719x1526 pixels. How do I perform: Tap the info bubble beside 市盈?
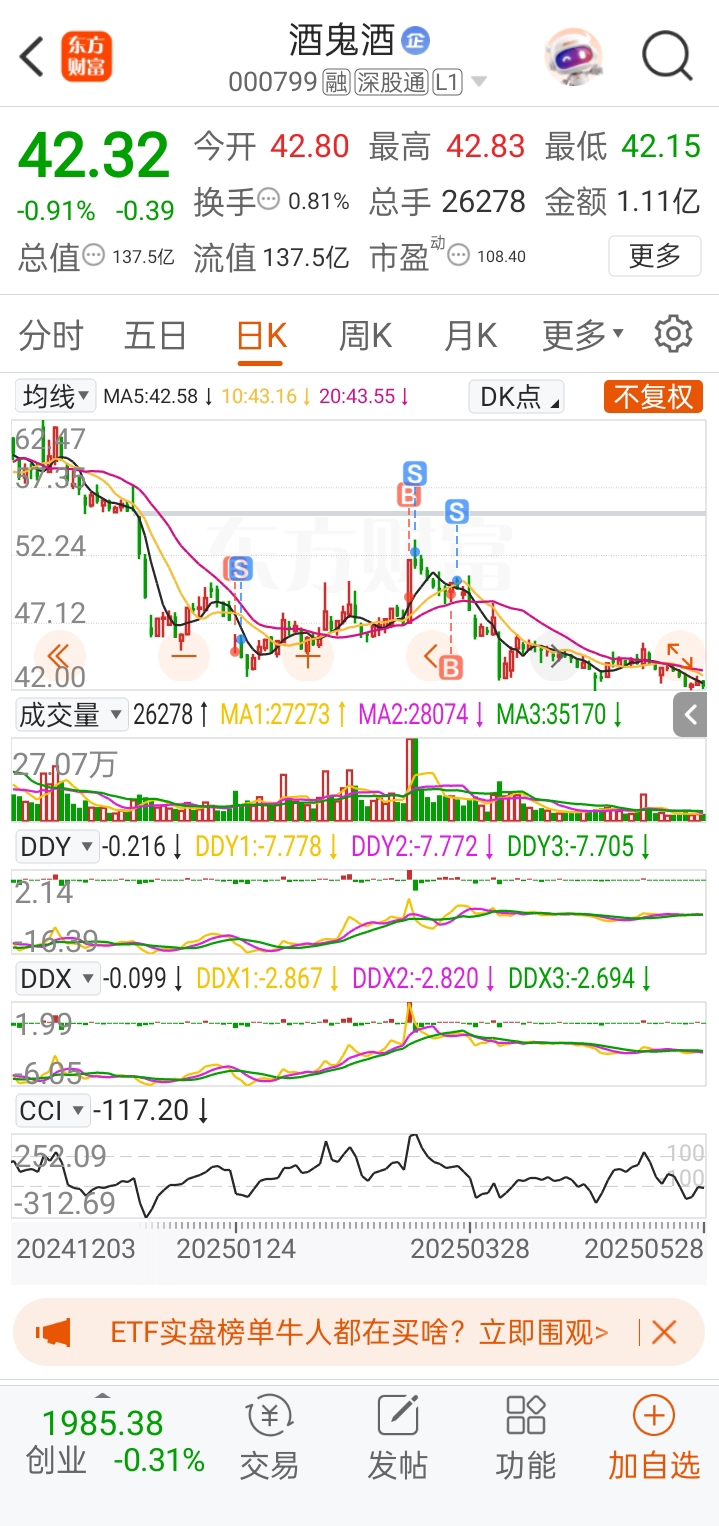[x=458, y=256]
